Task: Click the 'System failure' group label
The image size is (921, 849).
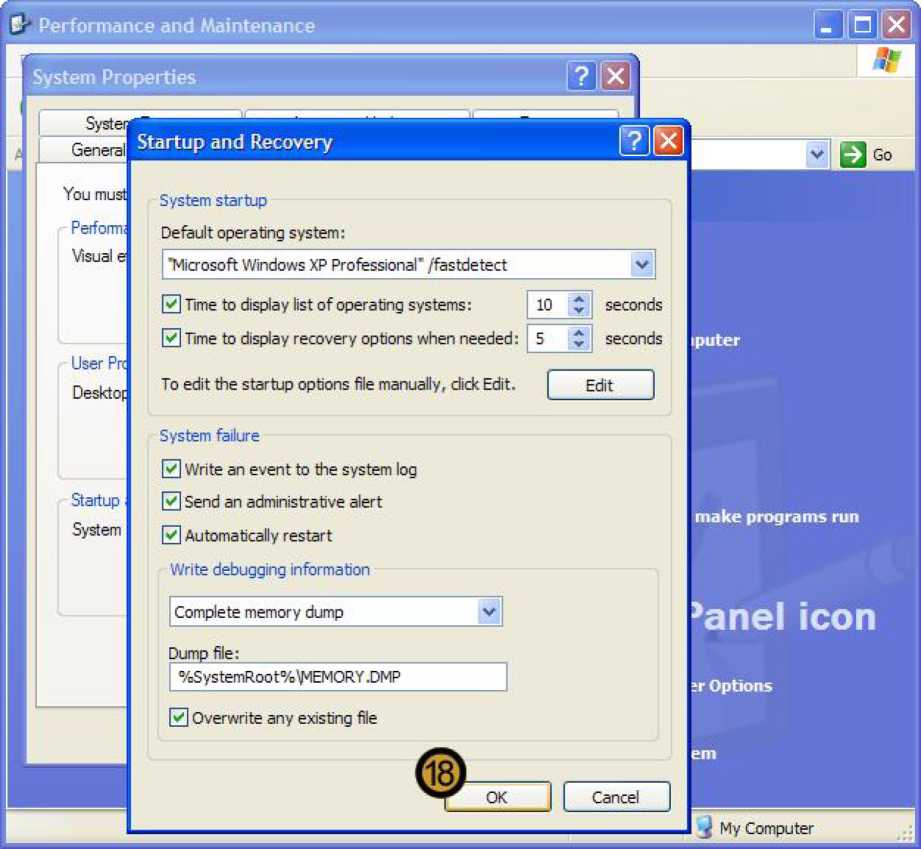Action: click(210, 435)
